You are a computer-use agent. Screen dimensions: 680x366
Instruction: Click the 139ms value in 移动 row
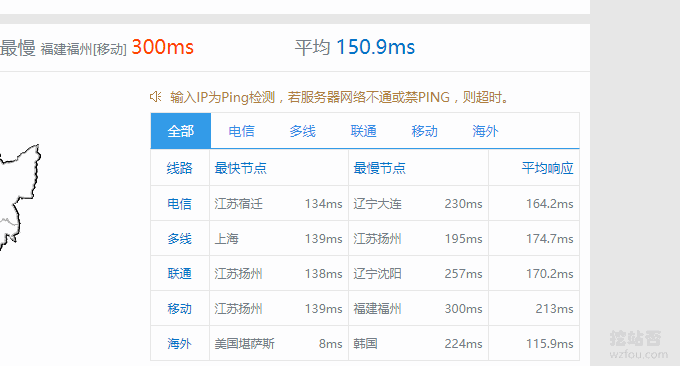(324, 309)
